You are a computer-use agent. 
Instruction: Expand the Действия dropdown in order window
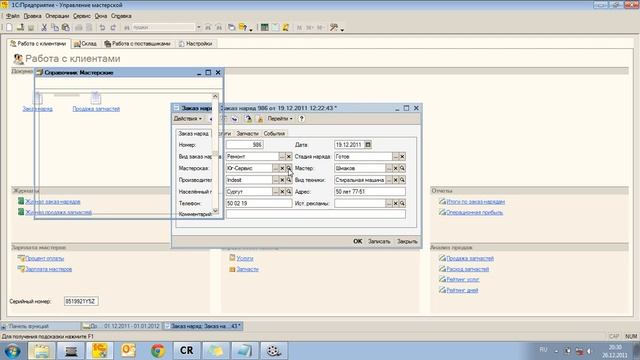(x=188, y=119)
